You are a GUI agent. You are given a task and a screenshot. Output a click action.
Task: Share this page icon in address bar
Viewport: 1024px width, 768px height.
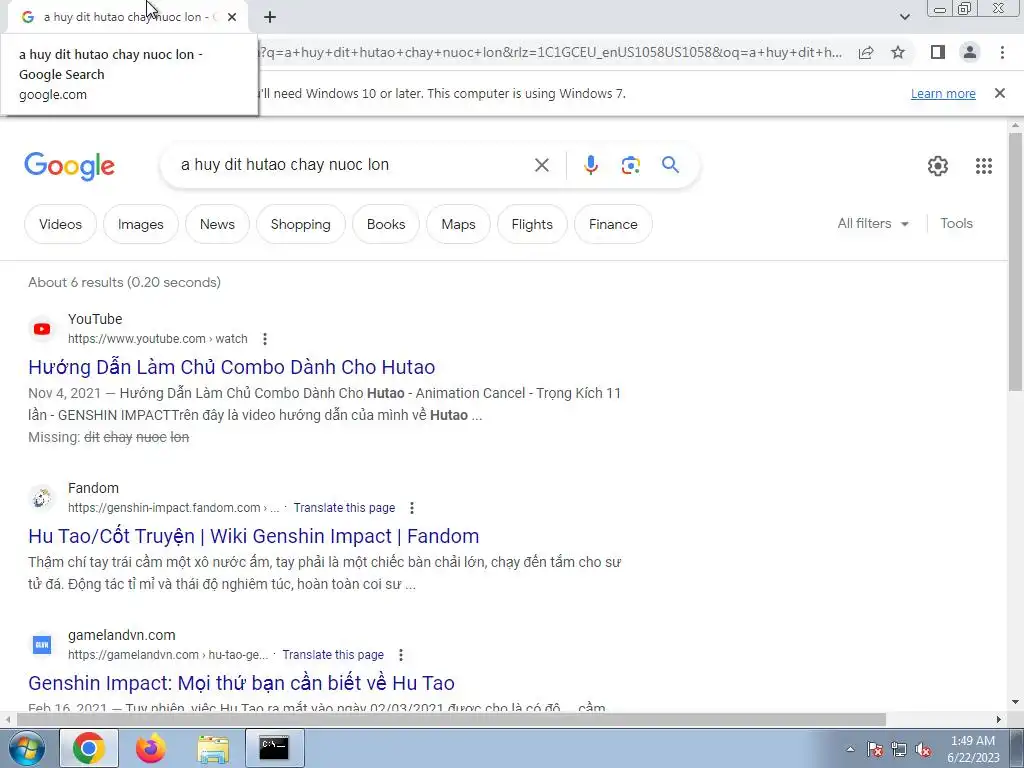click(866, 53)
